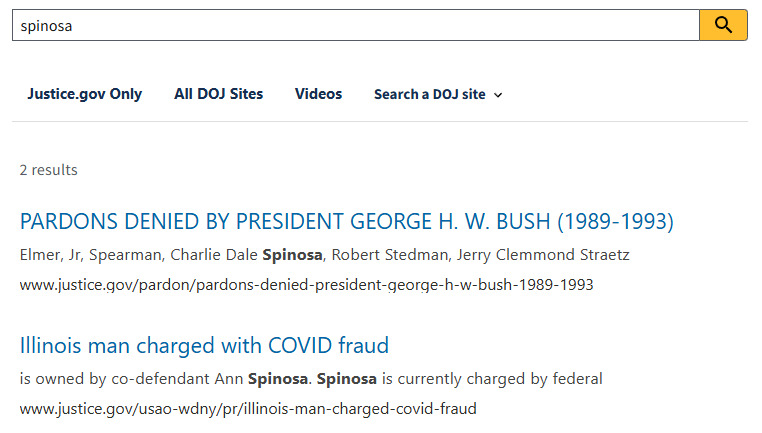The width and height of the screenshot is (762, 433).
Task: Select the Justice.gov Only tab
Action: (x=84, y=94)
